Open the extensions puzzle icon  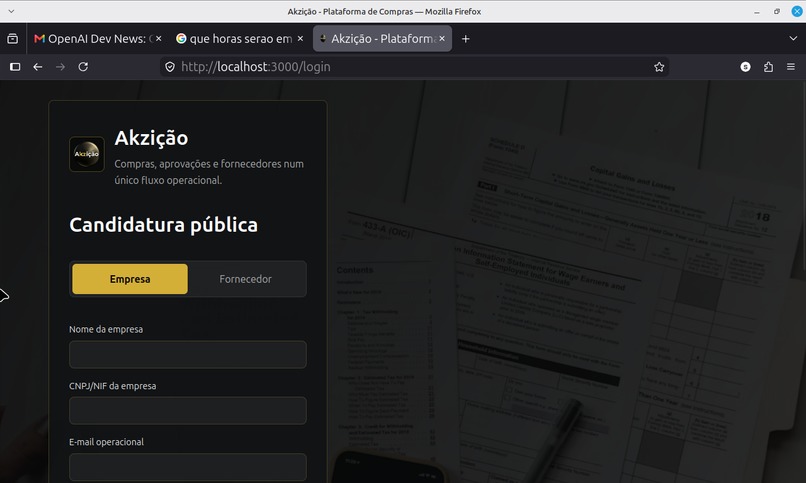tap(768, 67)
